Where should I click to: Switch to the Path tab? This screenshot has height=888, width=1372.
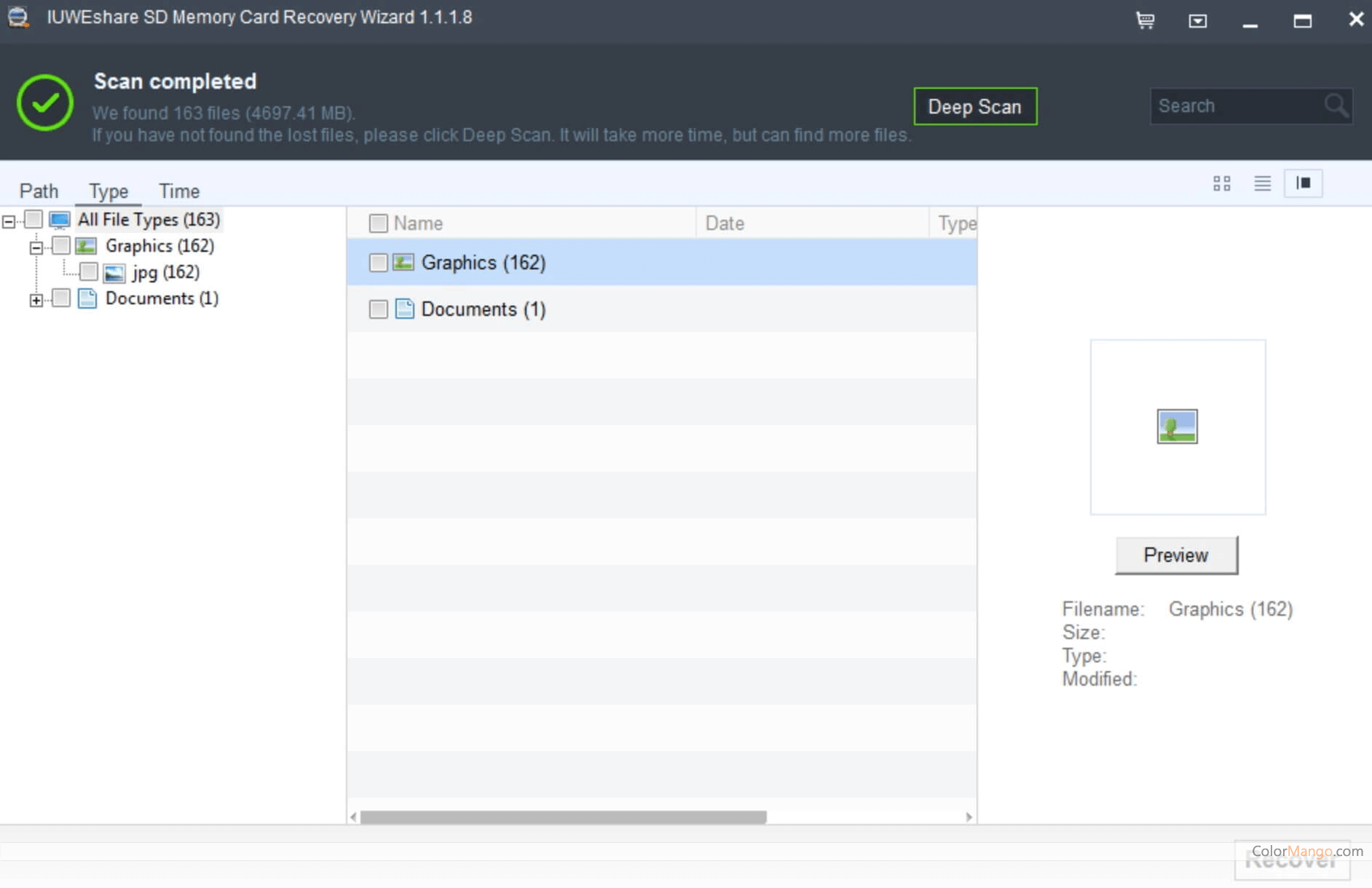pos(39,191)
